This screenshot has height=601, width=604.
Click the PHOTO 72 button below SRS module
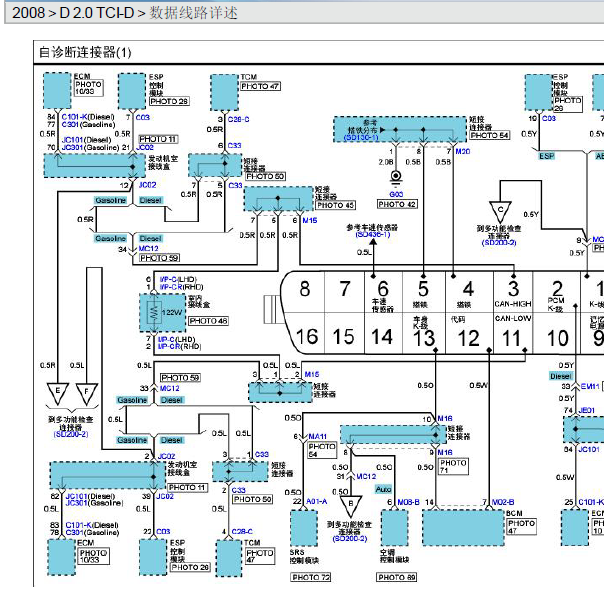(311, 577)
